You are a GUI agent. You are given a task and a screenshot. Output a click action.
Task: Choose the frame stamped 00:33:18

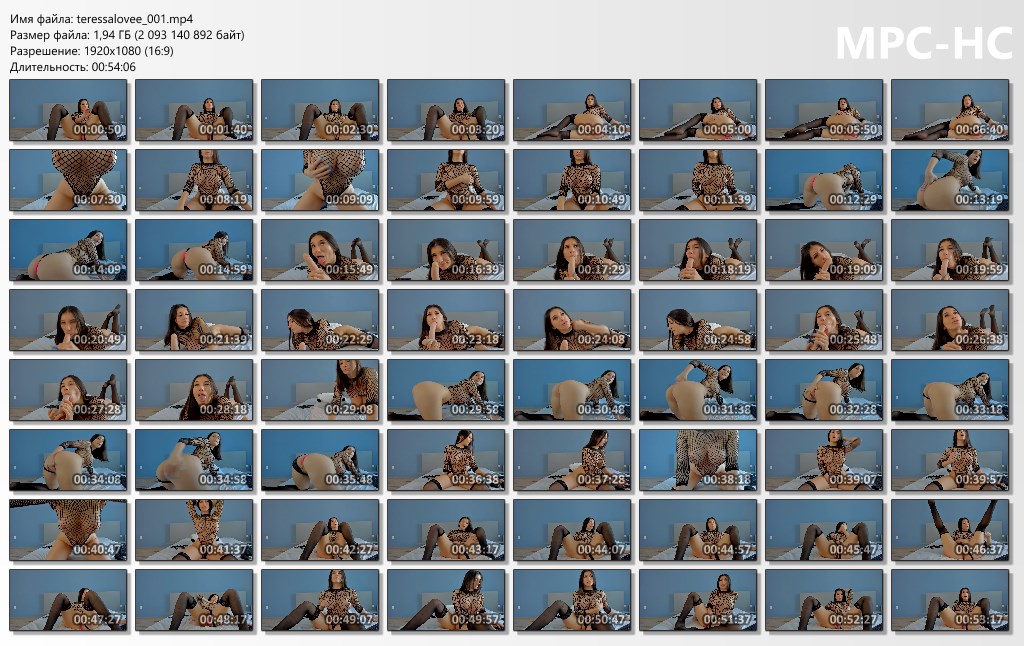pos(950,390)
